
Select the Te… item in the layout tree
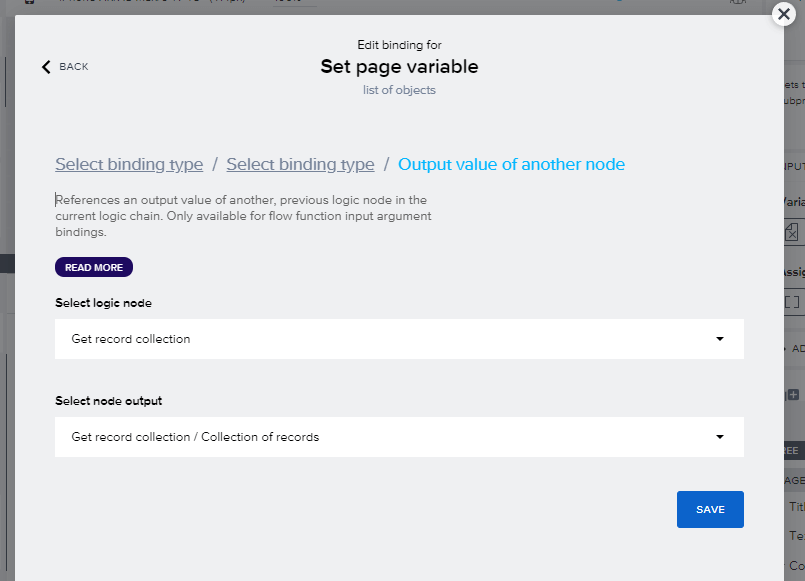(796, 536)
